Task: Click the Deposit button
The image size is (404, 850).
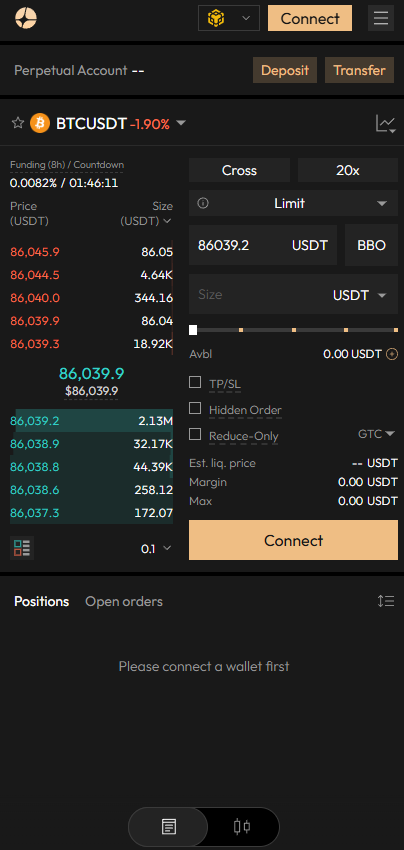Action: [x=285, y=70]
